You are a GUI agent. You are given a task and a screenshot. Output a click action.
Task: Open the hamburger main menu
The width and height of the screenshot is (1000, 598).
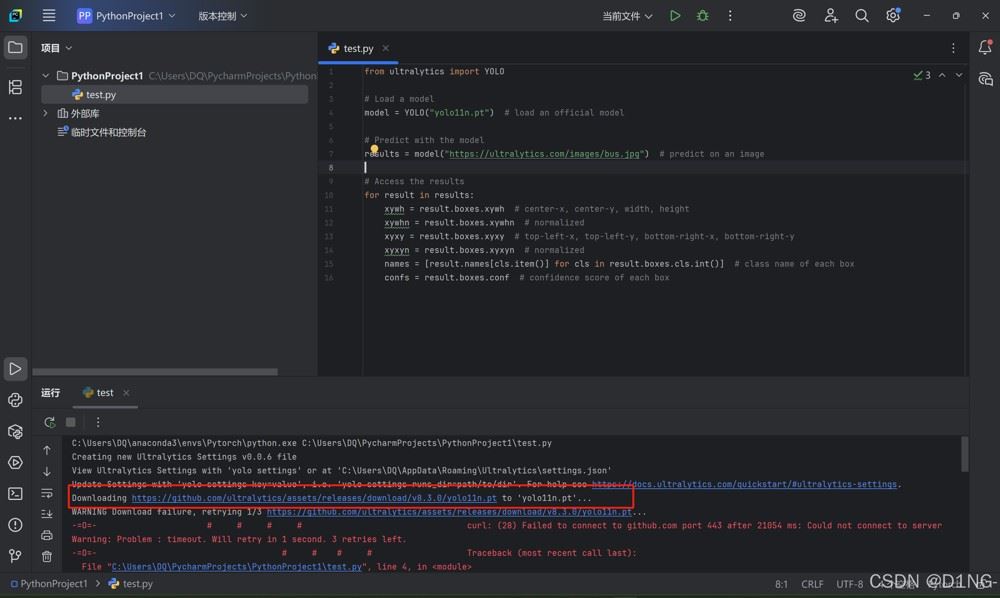(x=49, y=16)
